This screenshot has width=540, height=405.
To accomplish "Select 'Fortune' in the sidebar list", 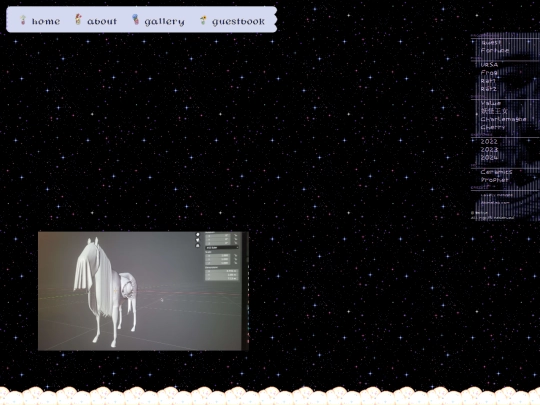I will click(x=495, y=50).
